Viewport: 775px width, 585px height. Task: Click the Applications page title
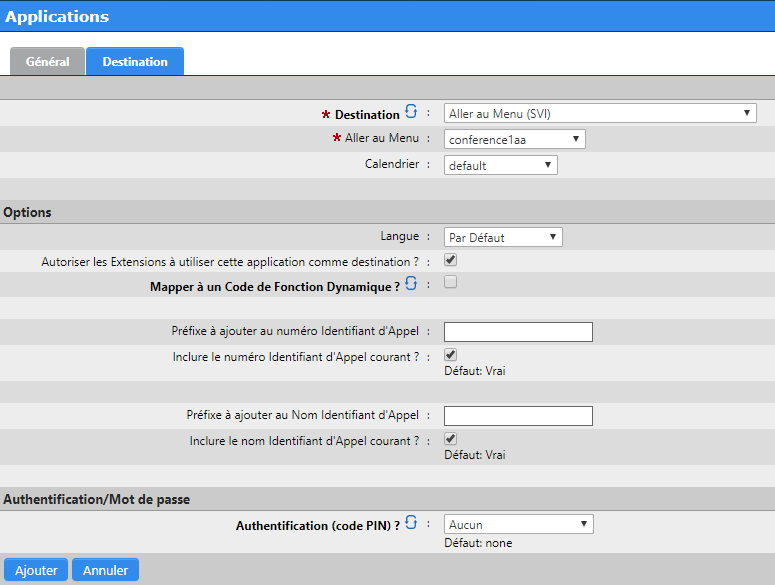(57, 16)
